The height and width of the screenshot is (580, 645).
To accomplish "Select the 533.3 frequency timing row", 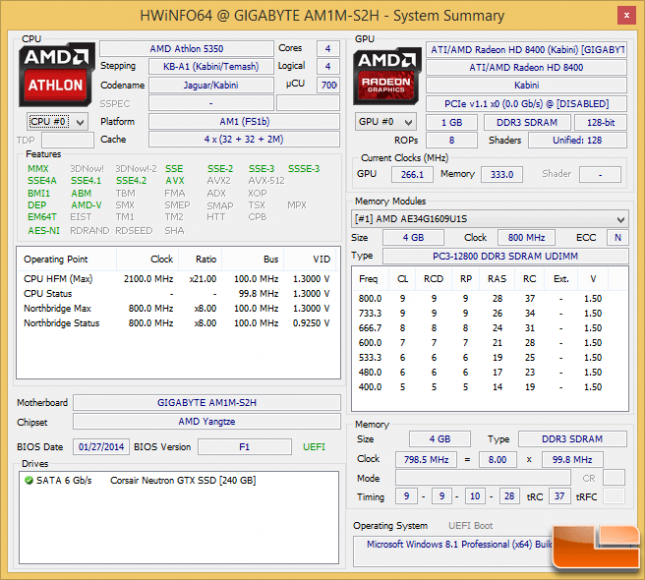I will (490, 358).
